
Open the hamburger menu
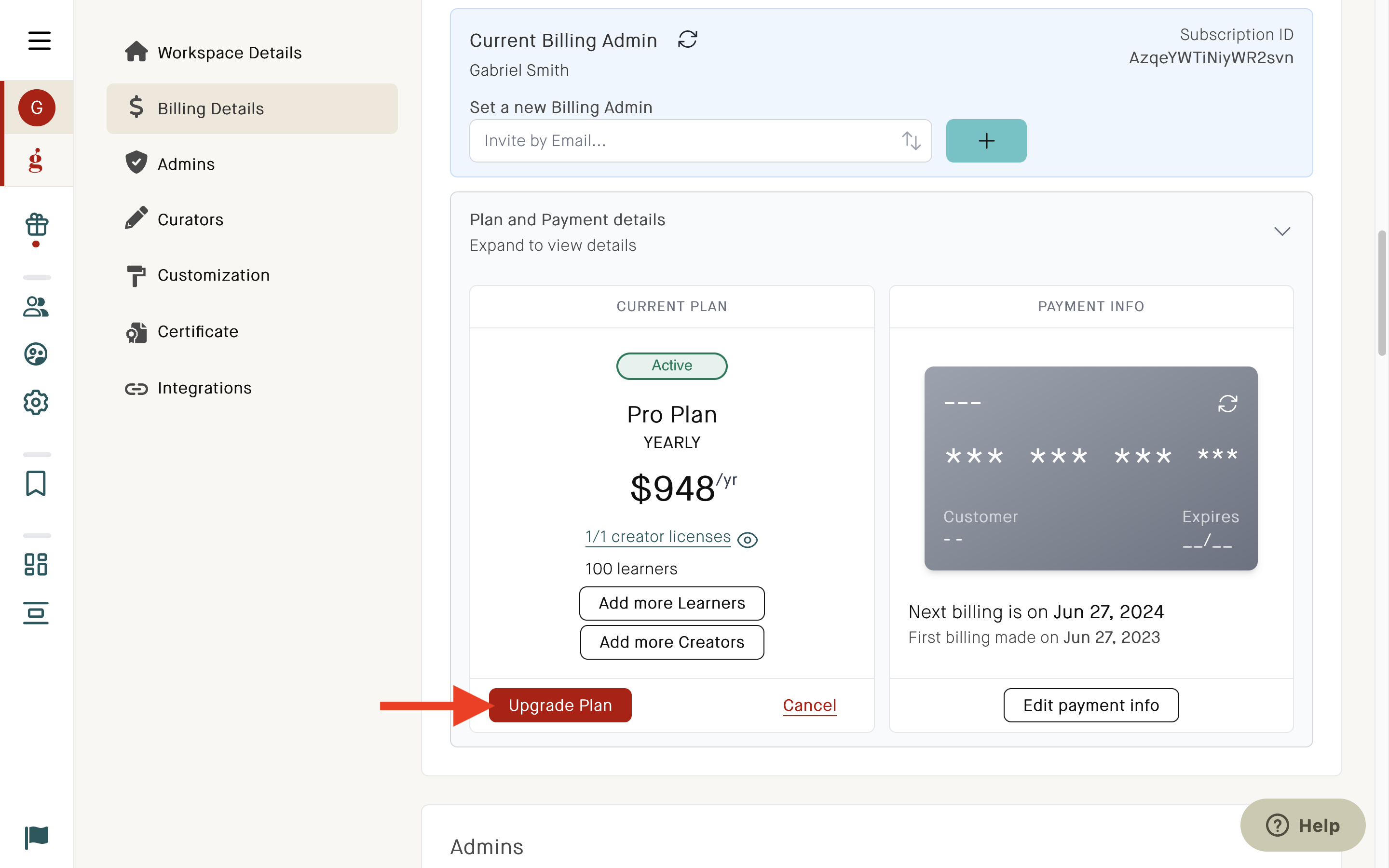coord(39,41)
